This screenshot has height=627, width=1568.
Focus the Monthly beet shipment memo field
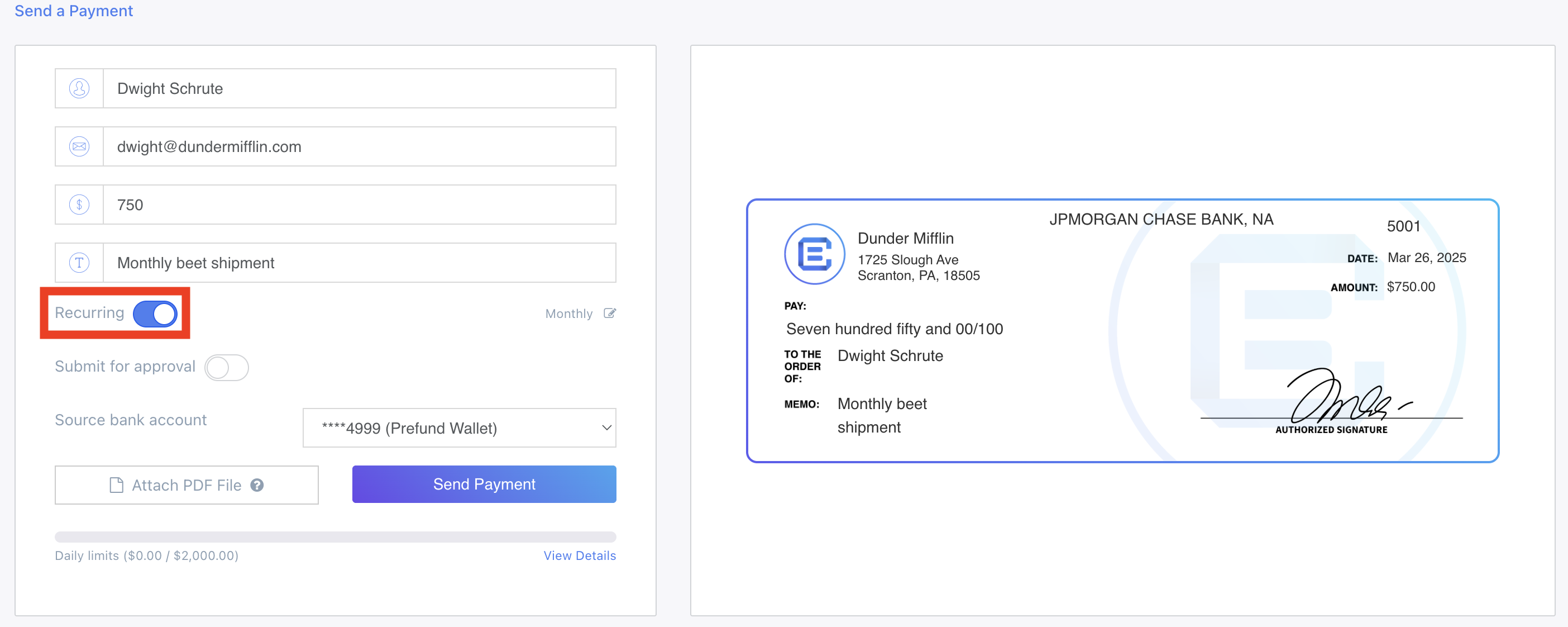360,263
